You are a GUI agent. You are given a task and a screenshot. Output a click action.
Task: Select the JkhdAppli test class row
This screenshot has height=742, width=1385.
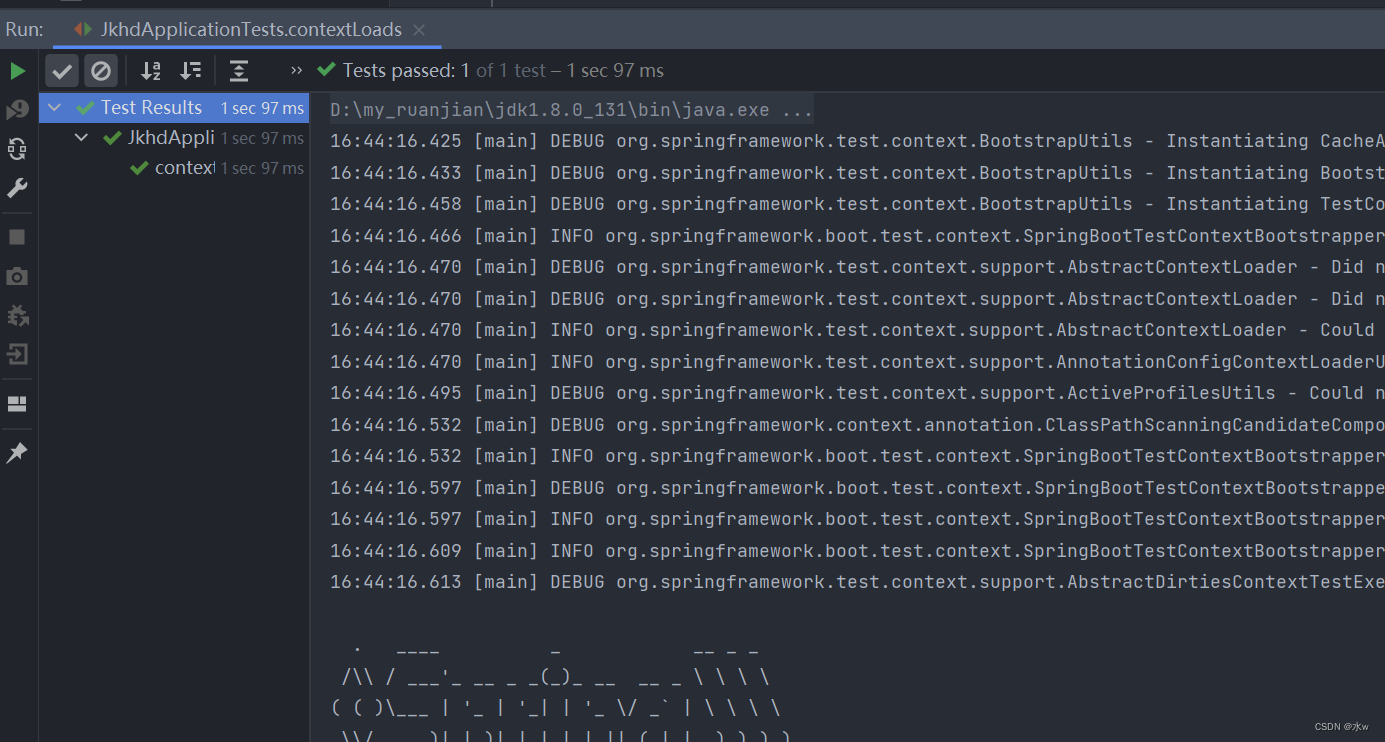[174, 138]
